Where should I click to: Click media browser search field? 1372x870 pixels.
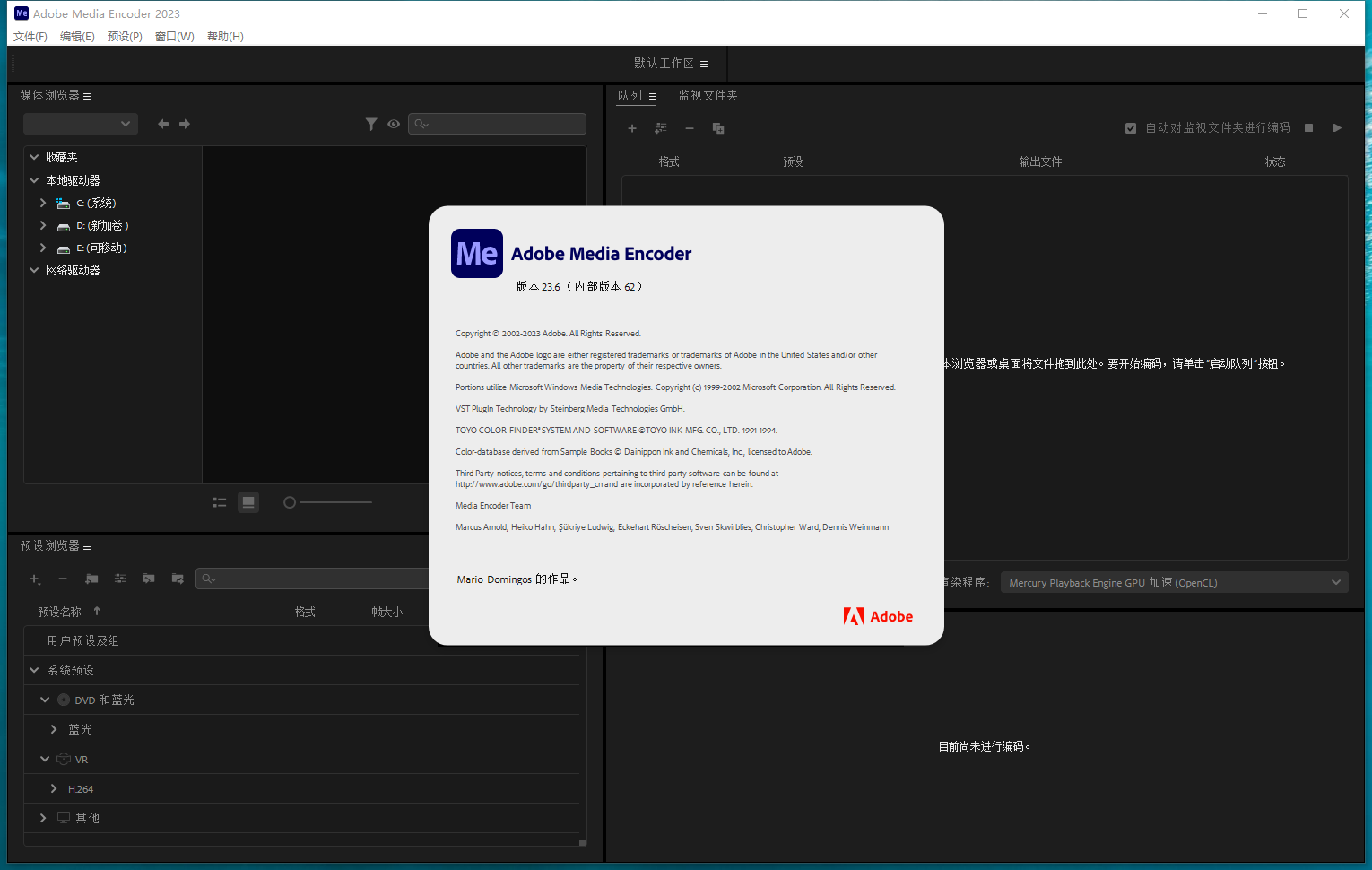498,124
